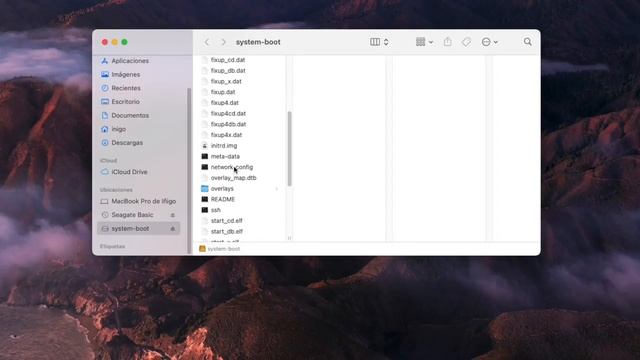Click the initrd.img file icon
640x360 pixels.
205,146
